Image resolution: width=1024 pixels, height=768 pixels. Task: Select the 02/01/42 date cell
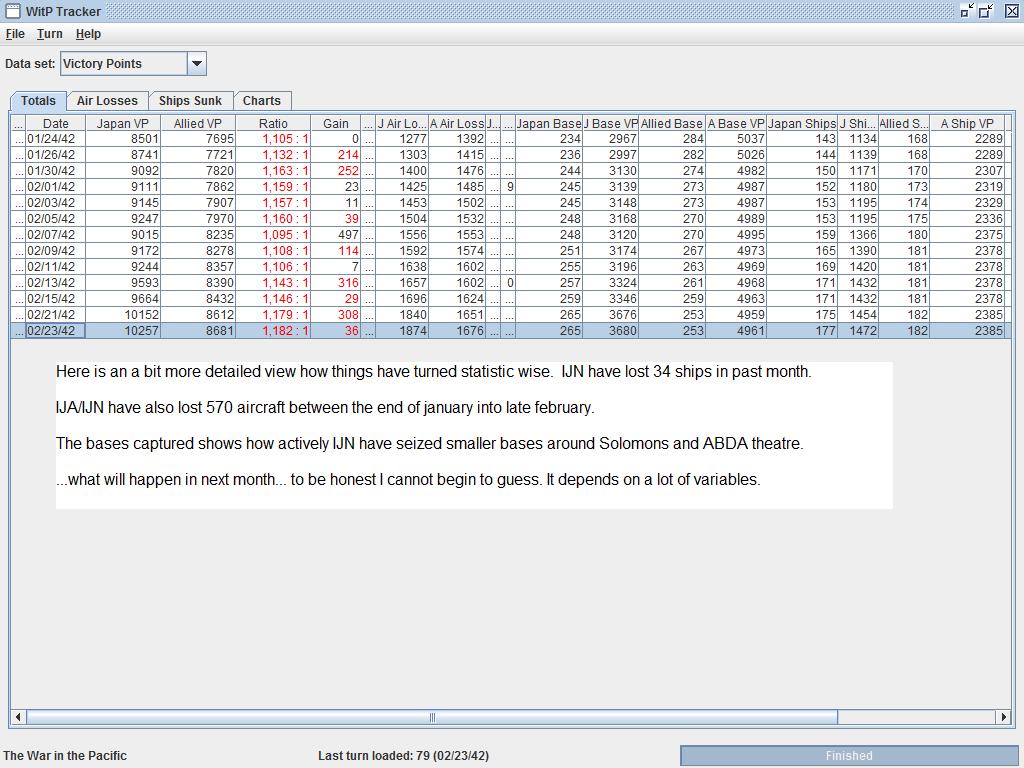pyautogui.click(x=56, y=187)
